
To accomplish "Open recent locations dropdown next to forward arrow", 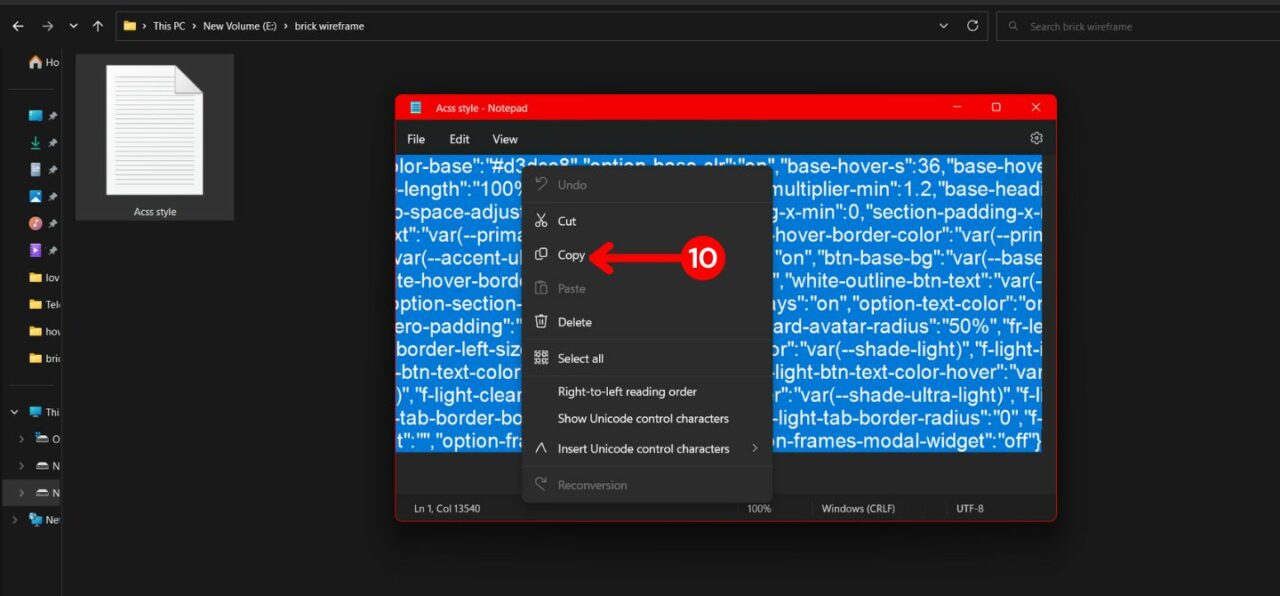I will click(72, 25).
